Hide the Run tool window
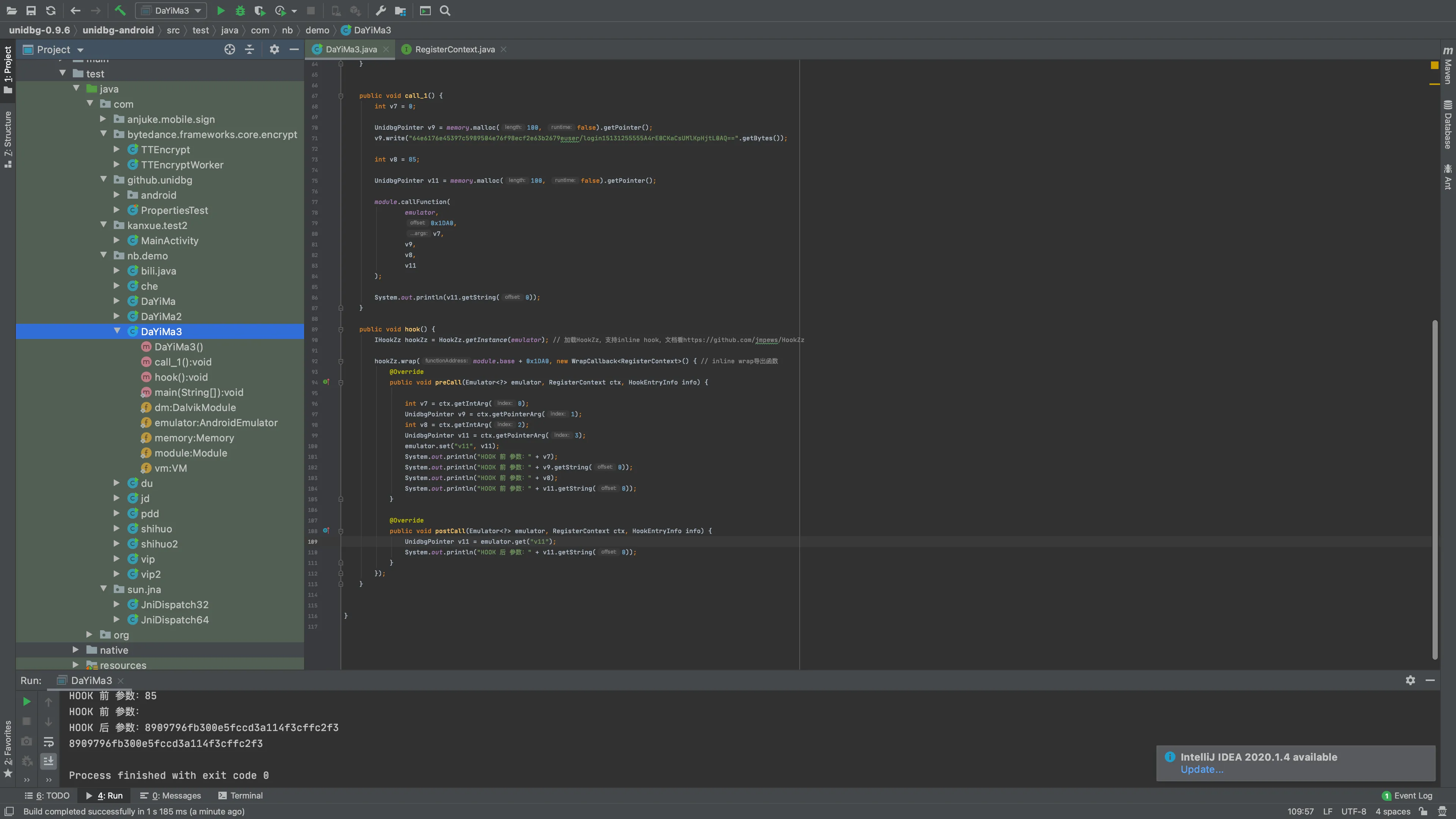Viewport: 1456px width, 819px height. click(x=1430, y=680)
